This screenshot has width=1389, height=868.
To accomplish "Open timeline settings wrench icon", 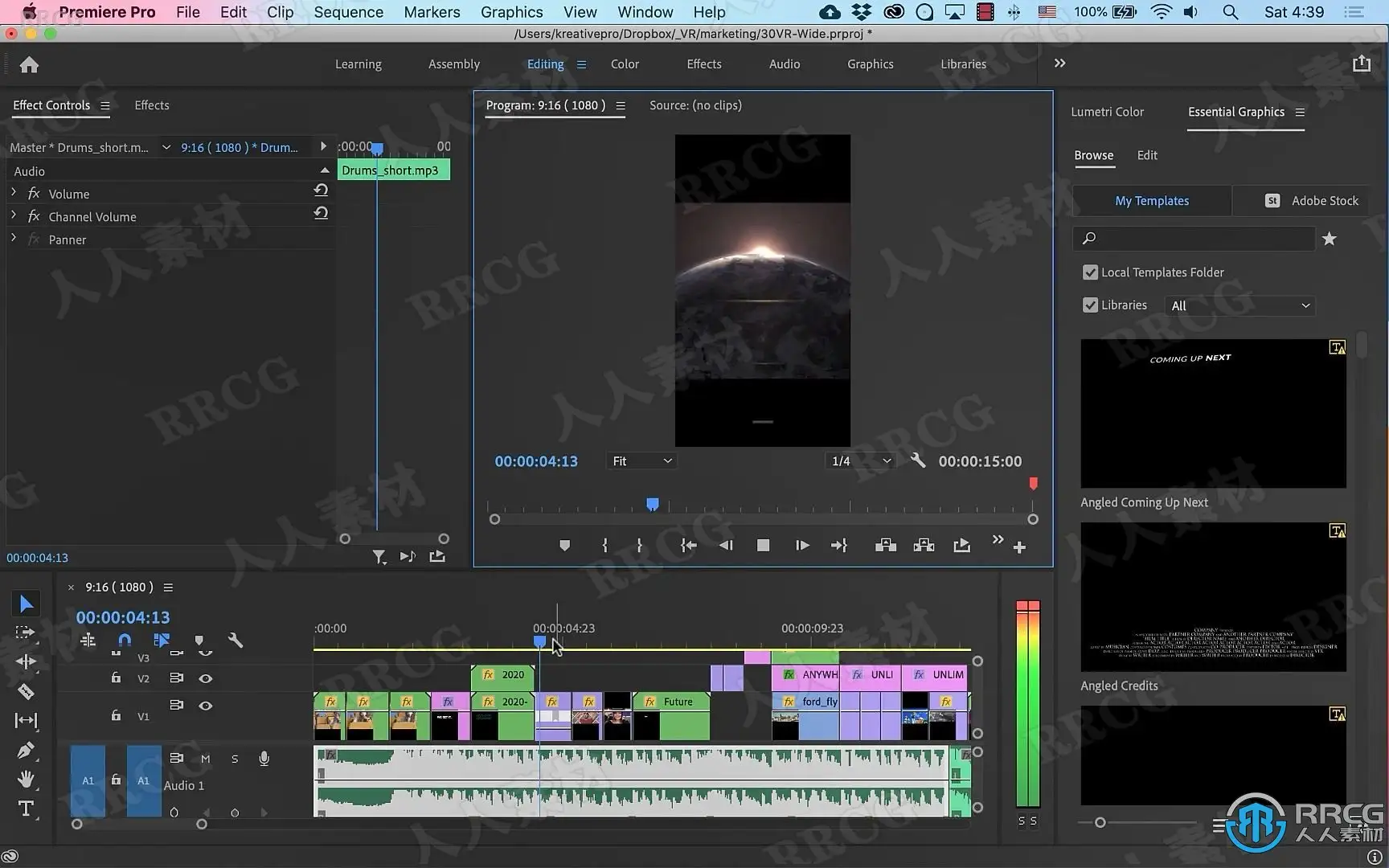I will click(x=235, y=641).
